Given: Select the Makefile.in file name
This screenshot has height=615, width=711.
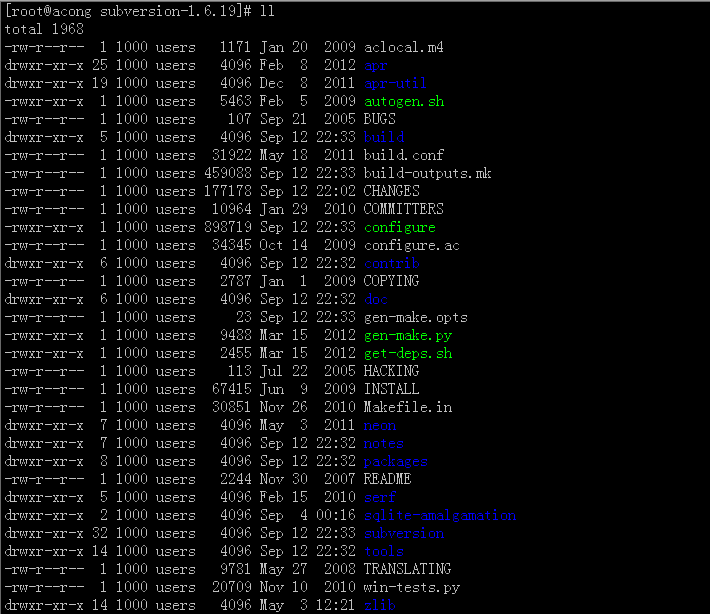Looking at the screenshot, I should [408, 407].
